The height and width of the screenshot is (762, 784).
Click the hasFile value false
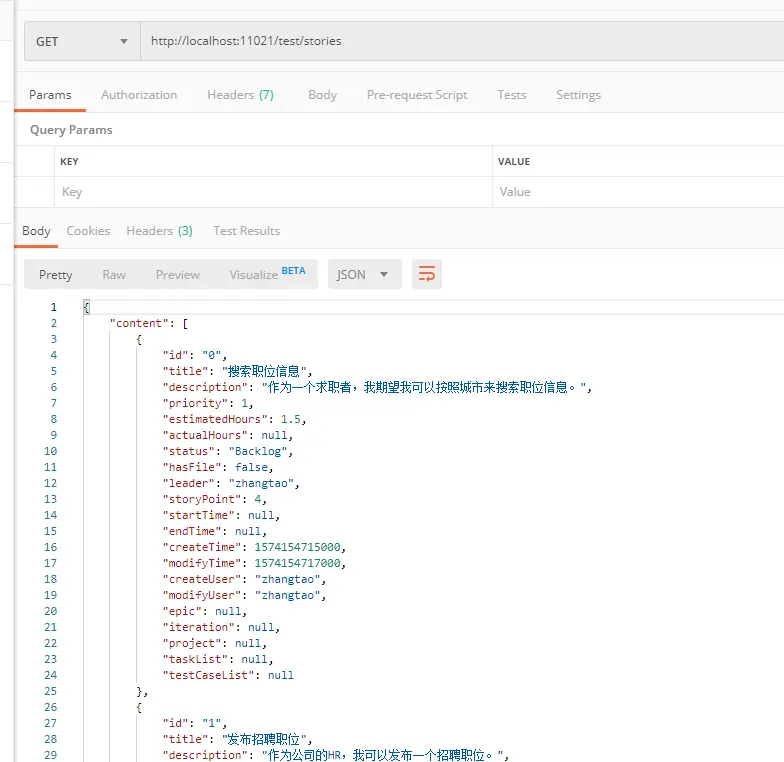(x=252, y=468)
